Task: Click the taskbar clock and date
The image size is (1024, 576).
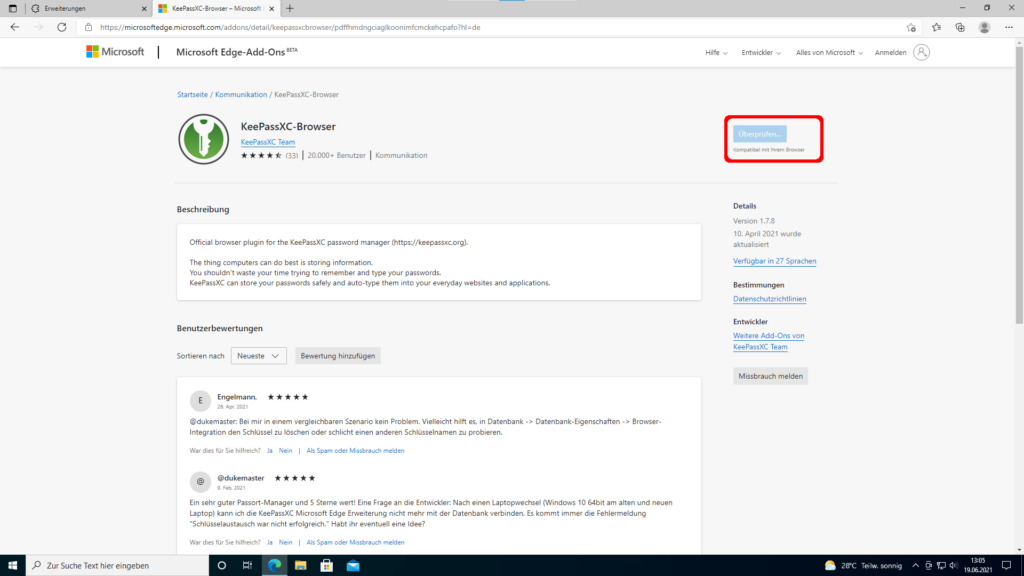Action: pos(978,566)
